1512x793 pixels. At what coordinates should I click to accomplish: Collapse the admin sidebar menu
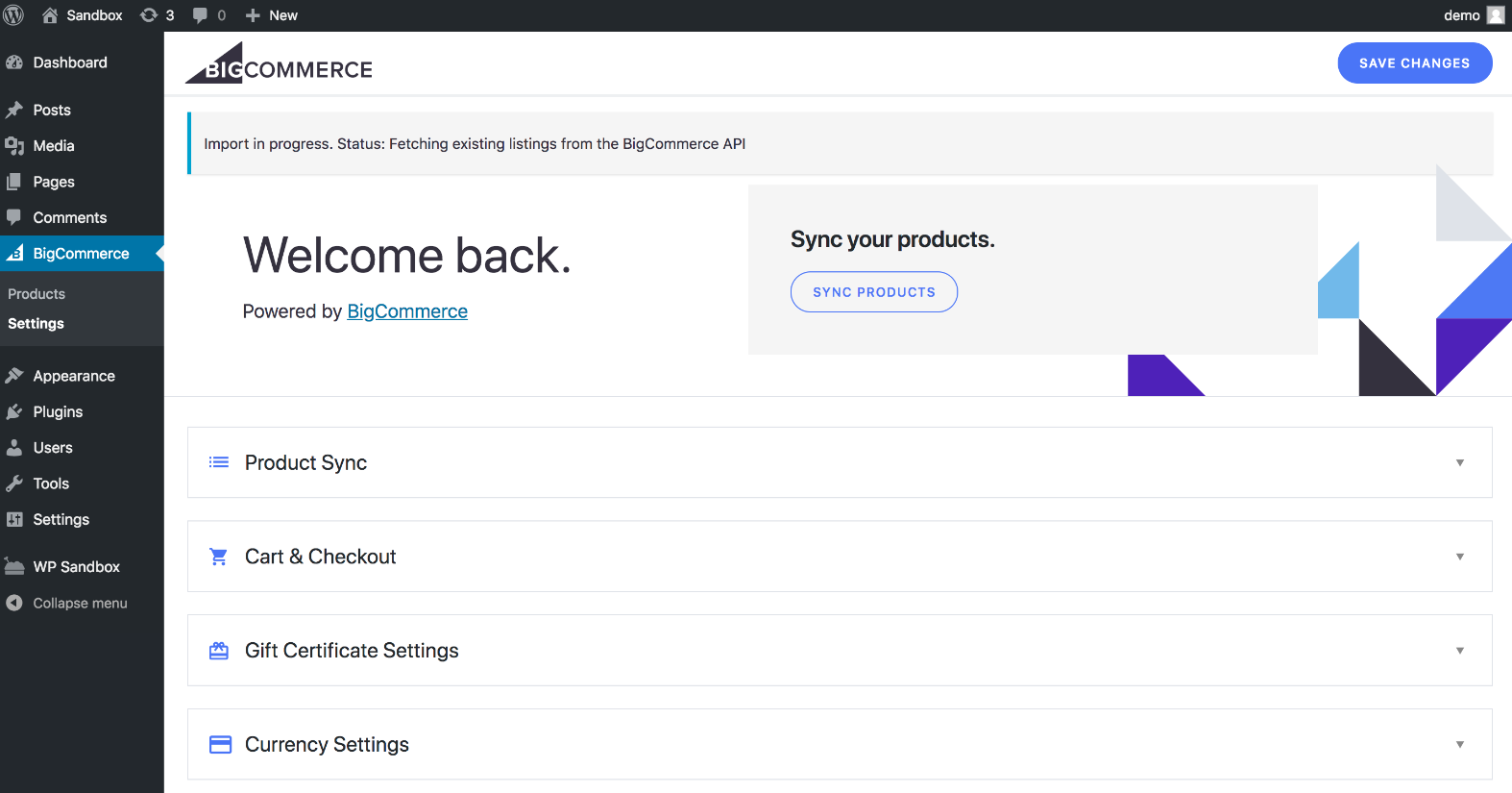[80, 603]
